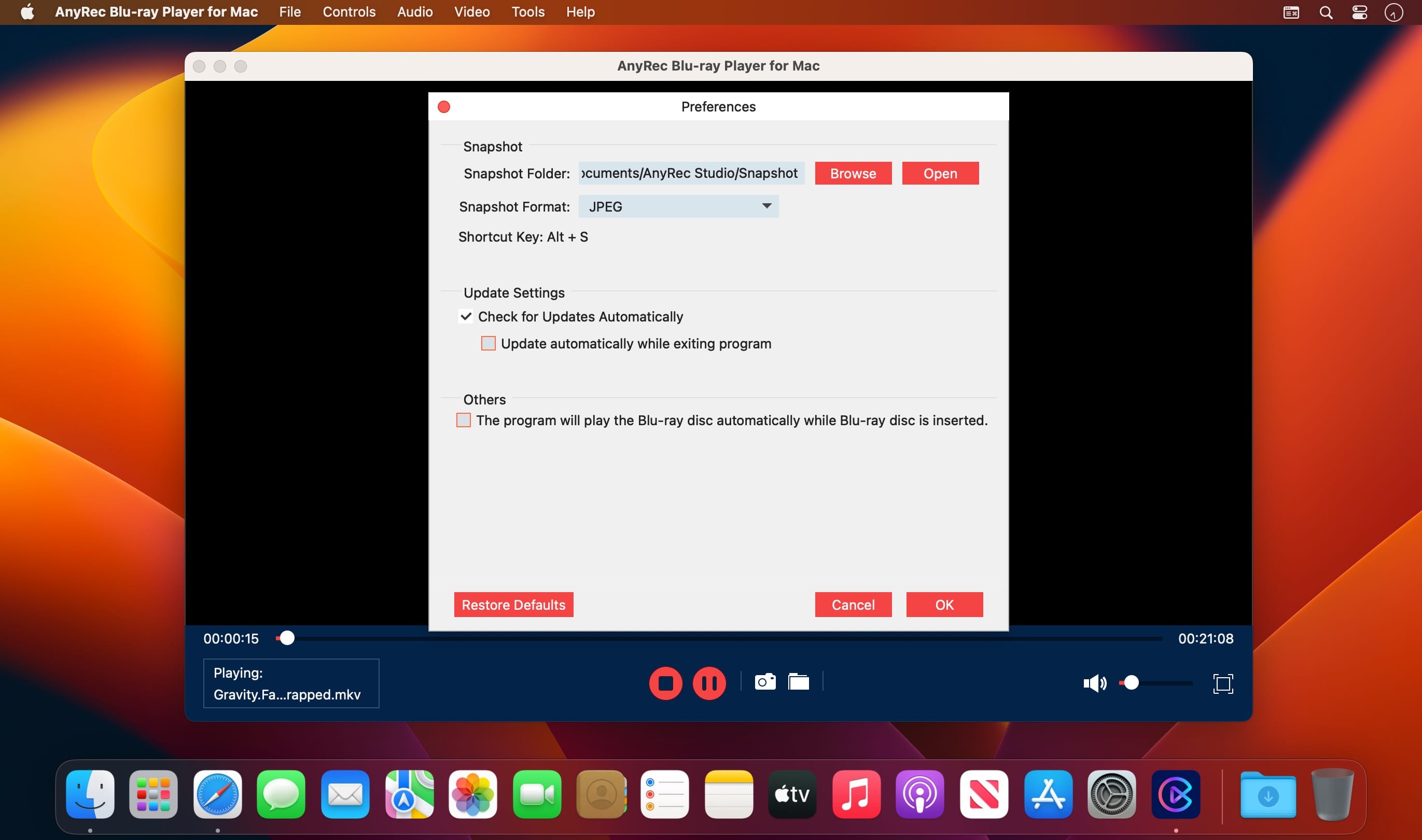Click the volume slider handle
Viewport: 1422px width, 840px height.
[x=1131, y=683]
